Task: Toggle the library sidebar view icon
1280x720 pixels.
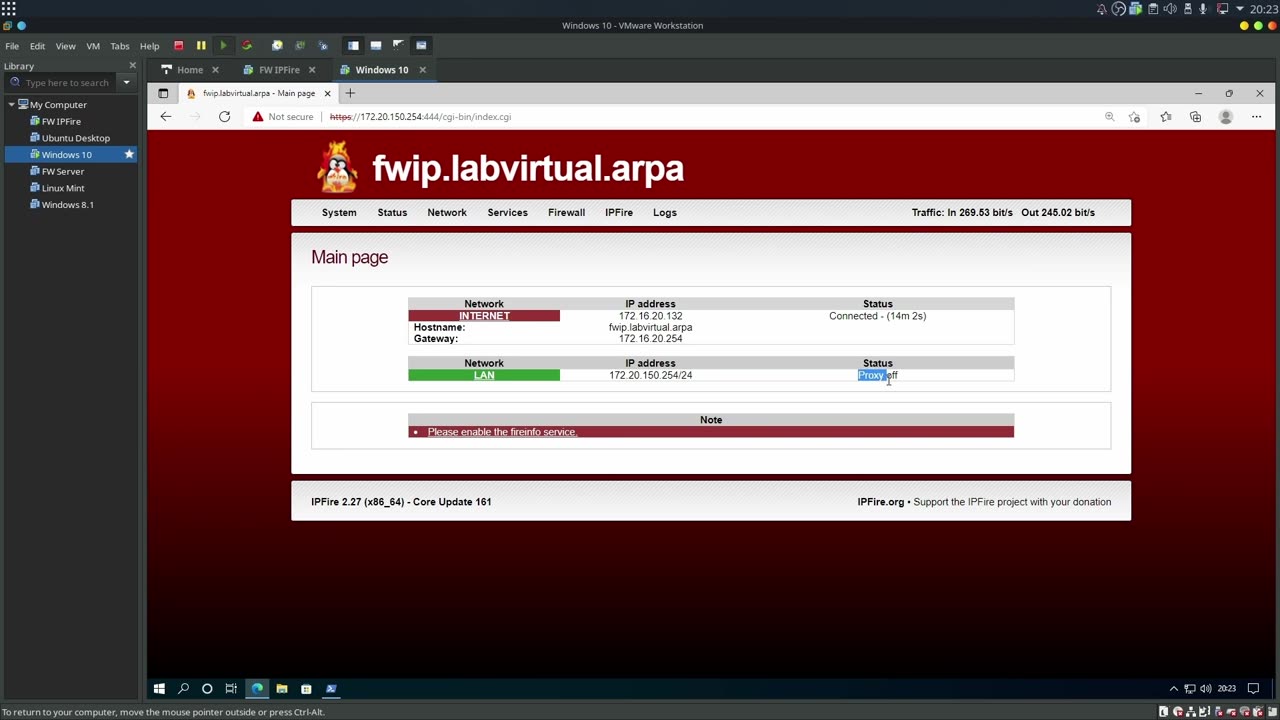Action: (353, 45)
